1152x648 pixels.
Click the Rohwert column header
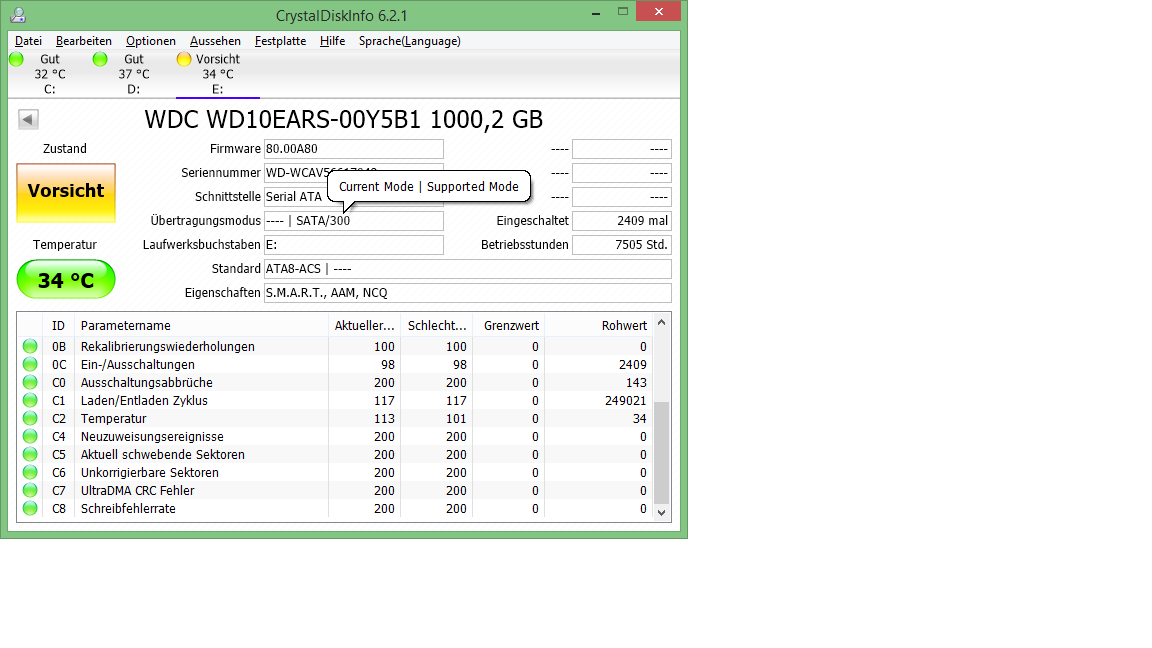tap(599, 325)
